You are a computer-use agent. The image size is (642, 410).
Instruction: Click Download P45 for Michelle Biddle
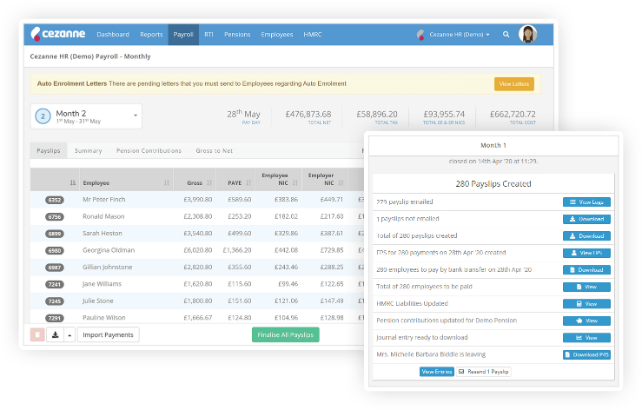587,355
